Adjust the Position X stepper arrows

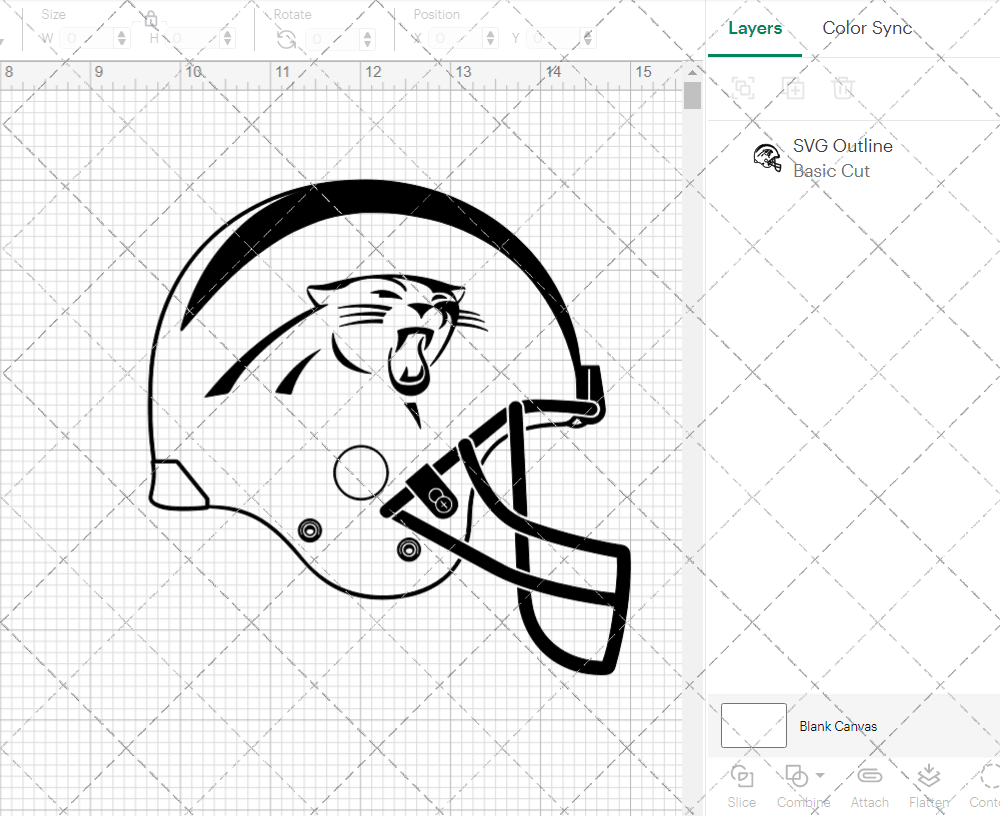click(x=490, y=38)
